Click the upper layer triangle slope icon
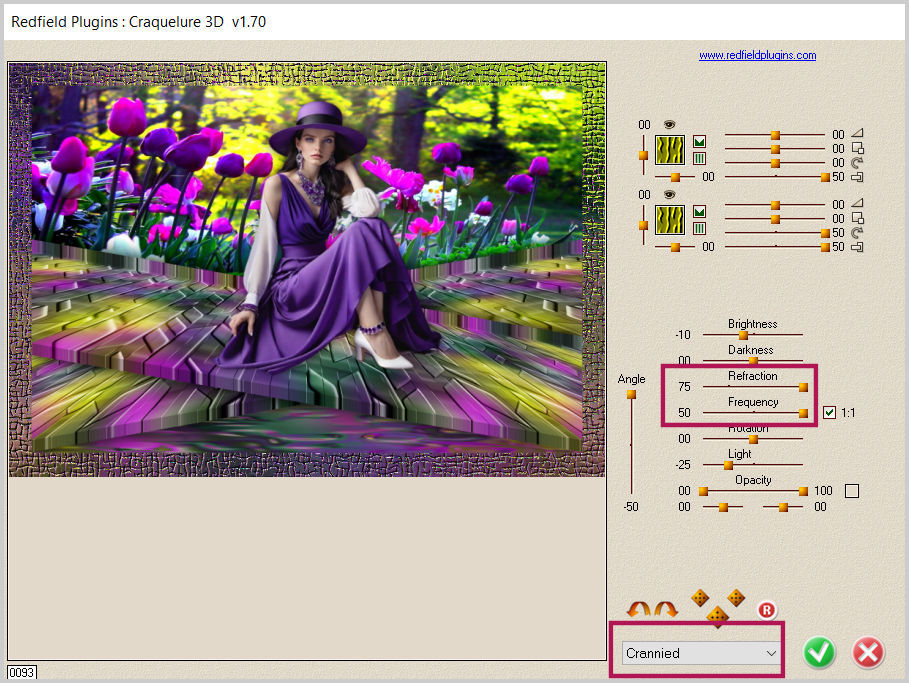 coord(857,133)
